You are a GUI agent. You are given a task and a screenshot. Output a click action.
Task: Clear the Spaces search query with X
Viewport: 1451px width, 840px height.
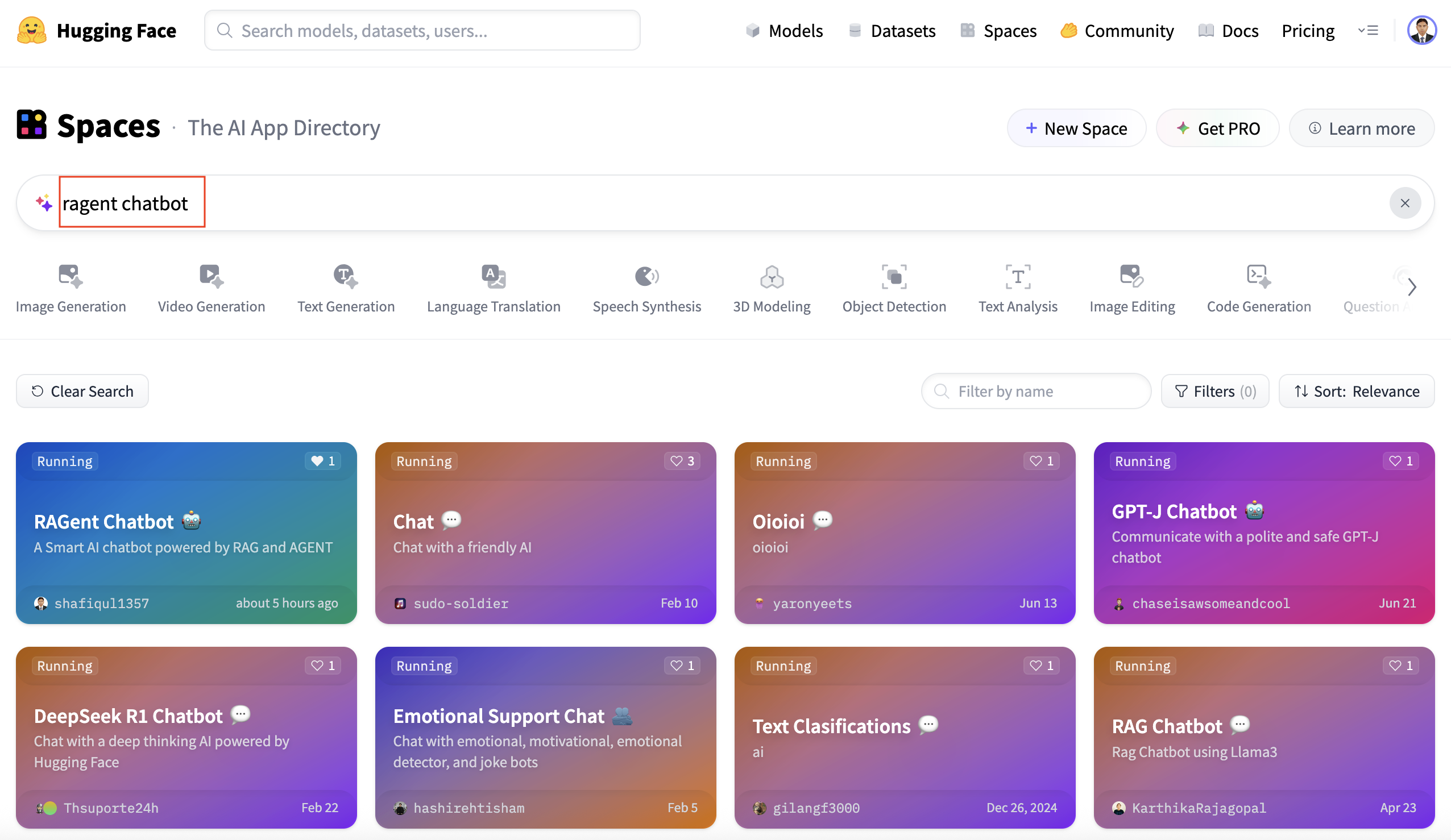pyautogui.click(x=1405, y=203)
